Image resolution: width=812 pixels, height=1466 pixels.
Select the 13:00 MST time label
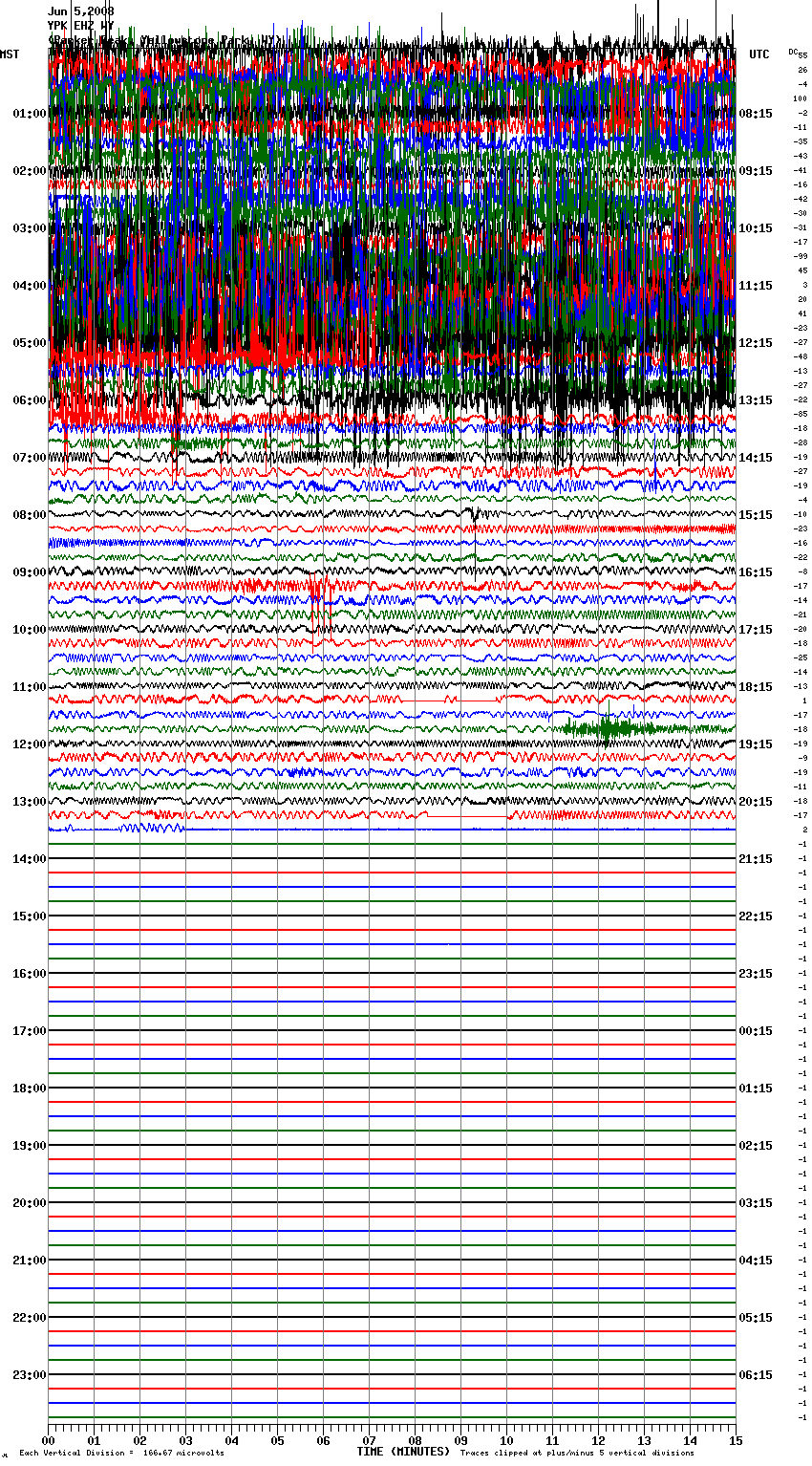30,802
